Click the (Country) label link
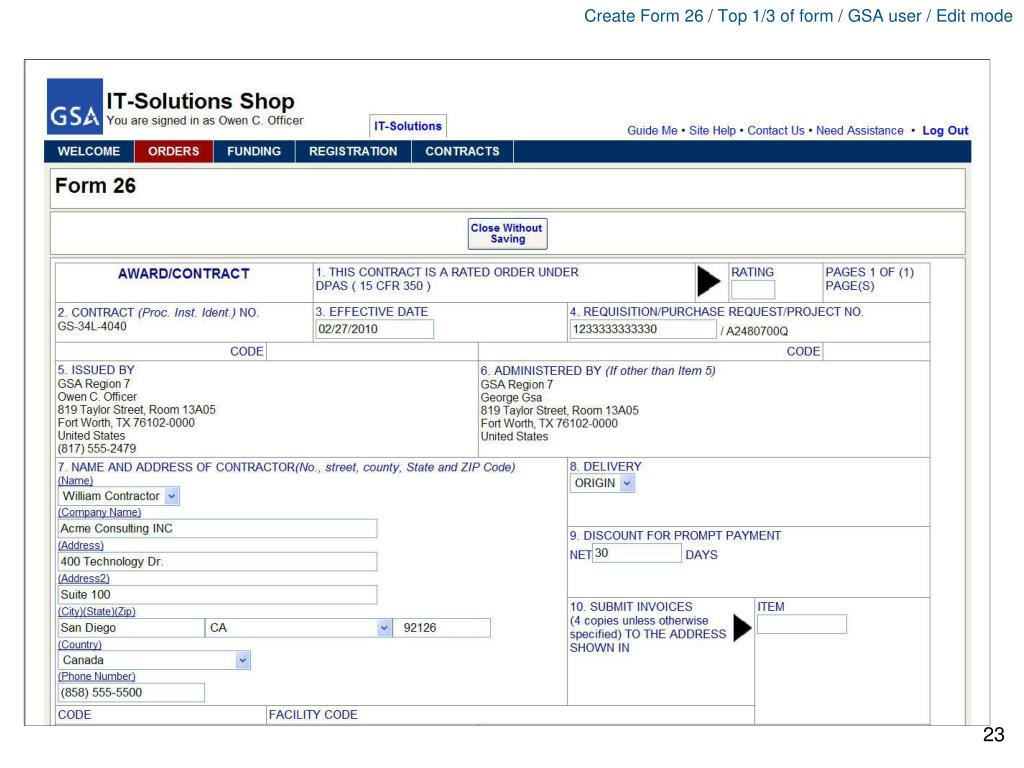Image resolution: width=1024 pixels, height=768 pixels. (80, 645)
